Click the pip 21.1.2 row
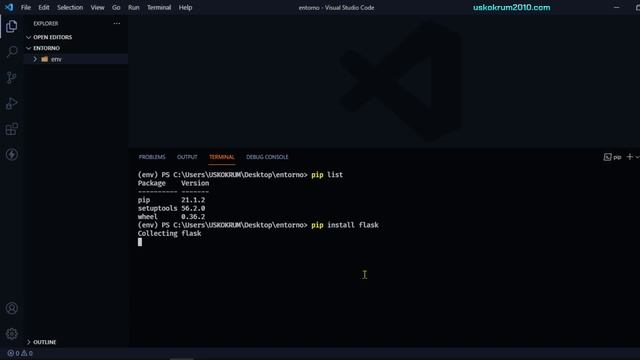The image size is (640, 360). tap(171, 200)
